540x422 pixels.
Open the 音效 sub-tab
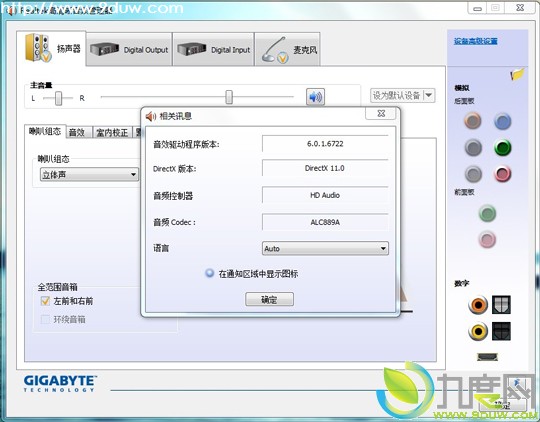[x=79, y=133]
